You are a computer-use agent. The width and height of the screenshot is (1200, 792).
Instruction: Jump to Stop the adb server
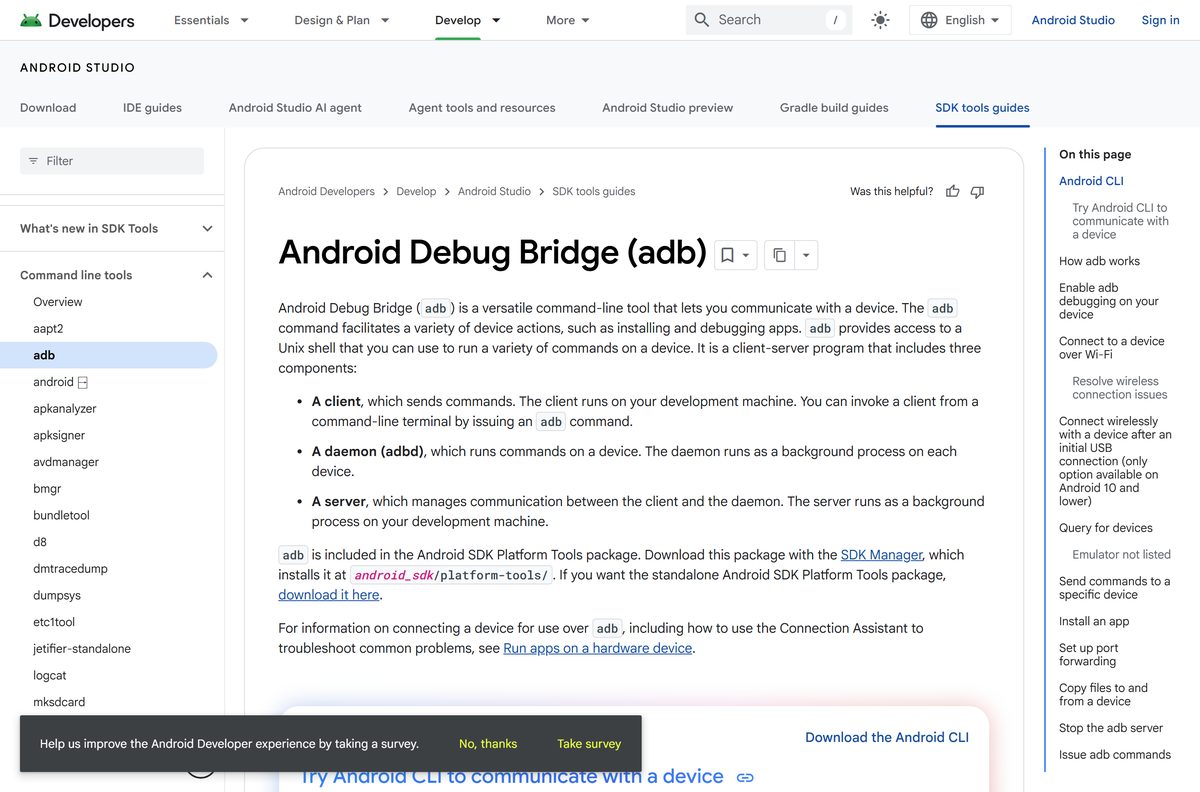(x=1111, y=728)
